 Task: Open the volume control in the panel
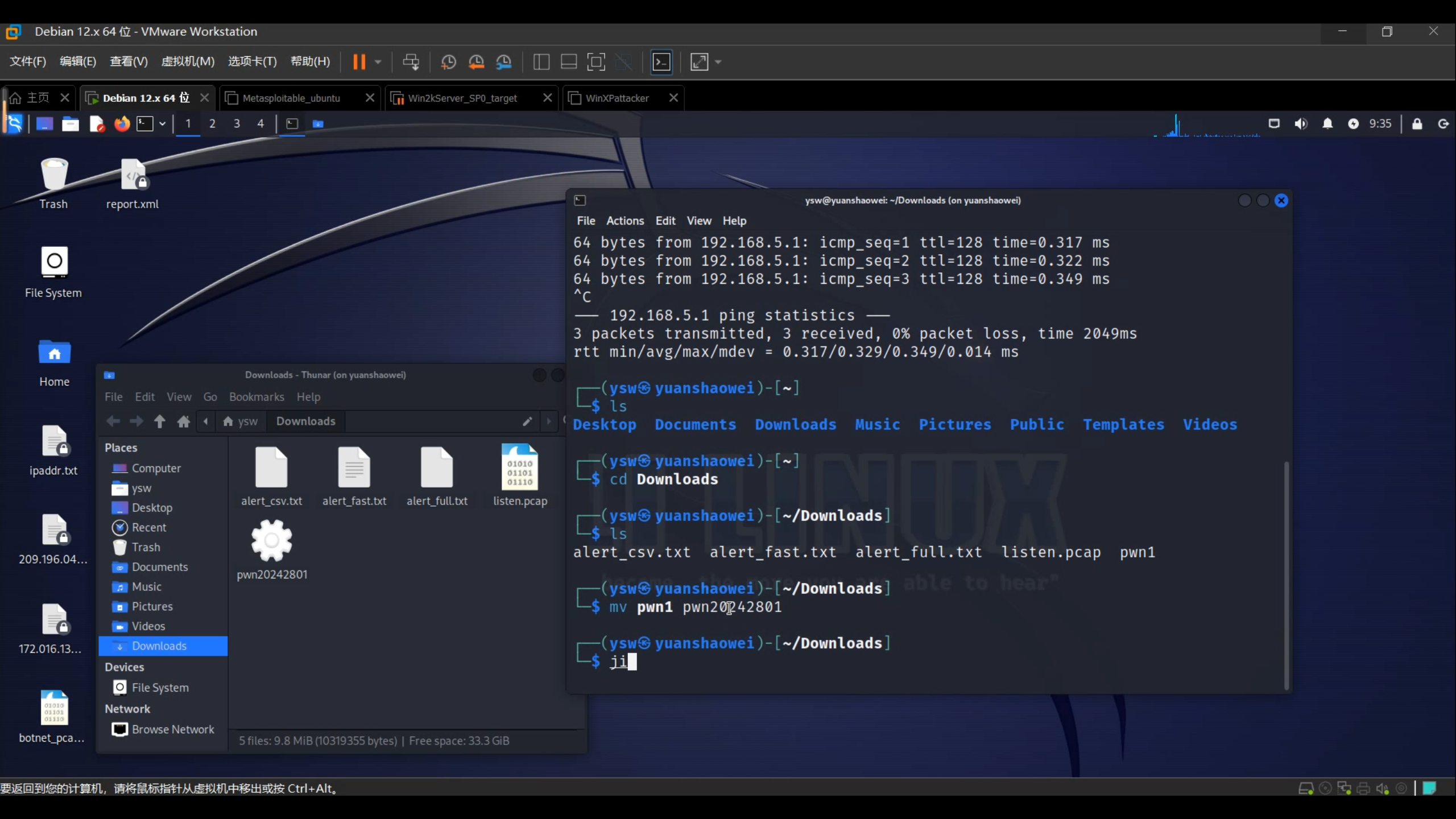pyautogui.click(x=1301, y=123)
